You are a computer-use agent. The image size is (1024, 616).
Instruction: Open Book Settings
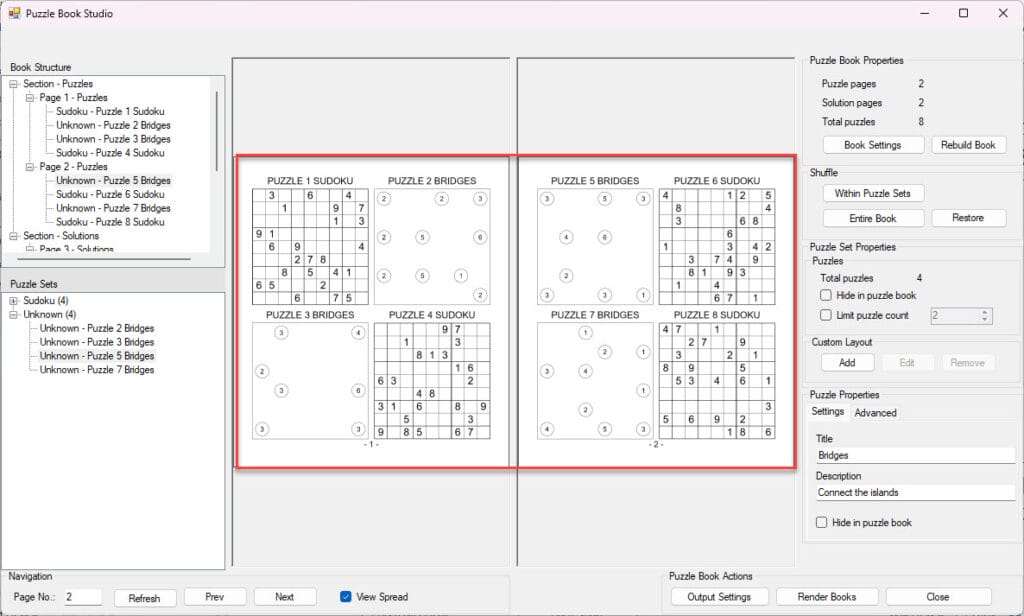[x=872, y=145]
